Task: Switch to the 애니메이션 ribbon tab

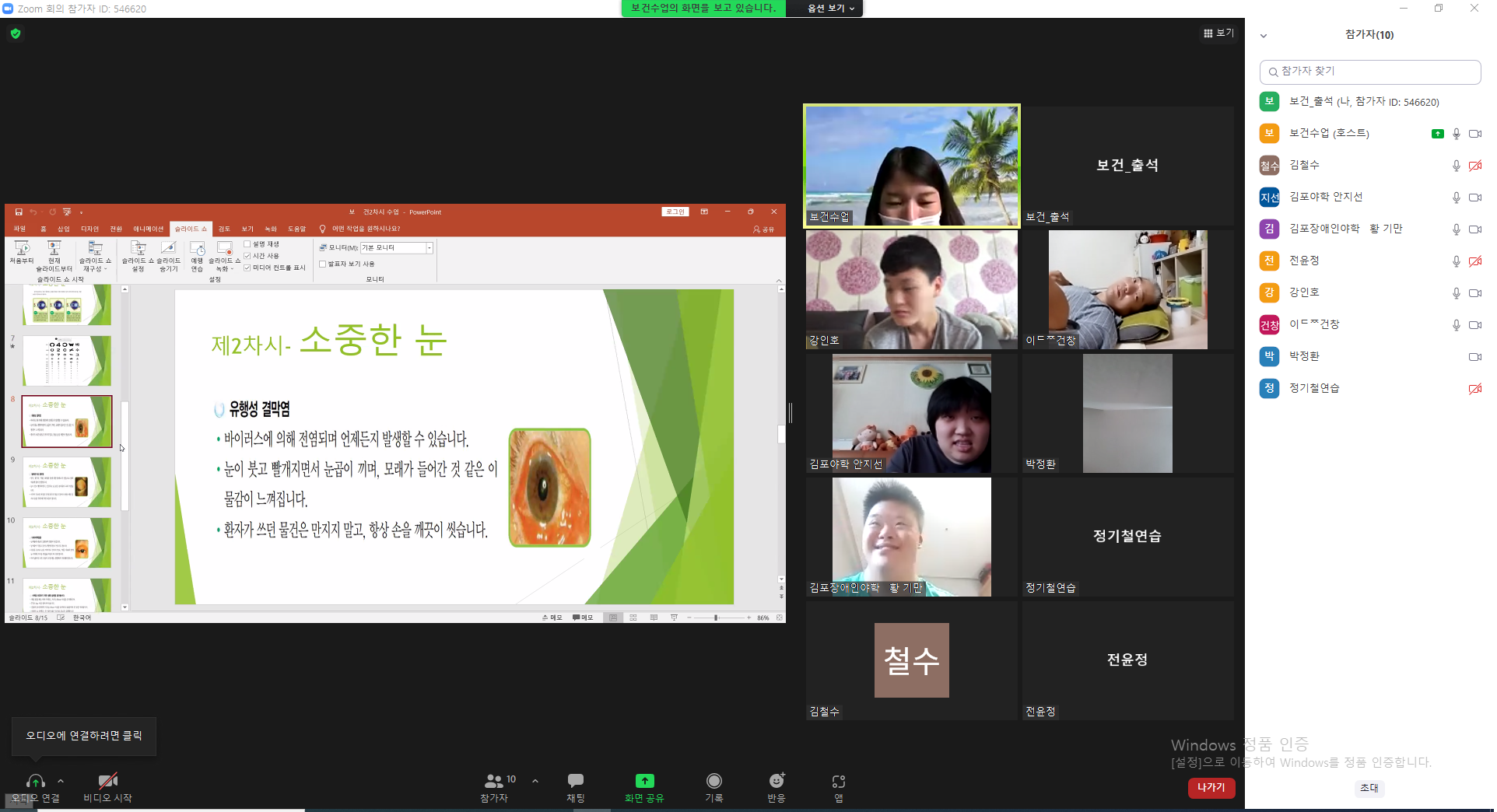Action: coord(148,229)
